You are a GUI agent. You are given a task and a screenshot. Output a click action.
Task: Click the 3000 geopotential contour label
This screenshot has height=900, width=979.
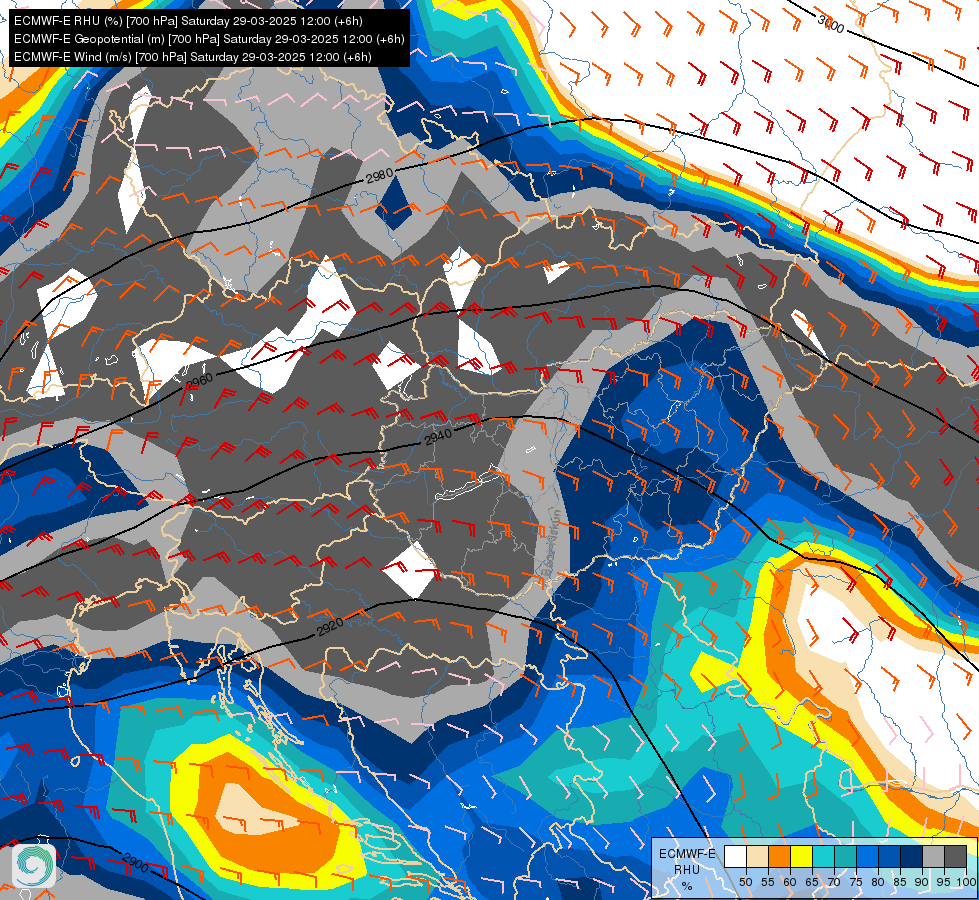[x=830, y=23]
